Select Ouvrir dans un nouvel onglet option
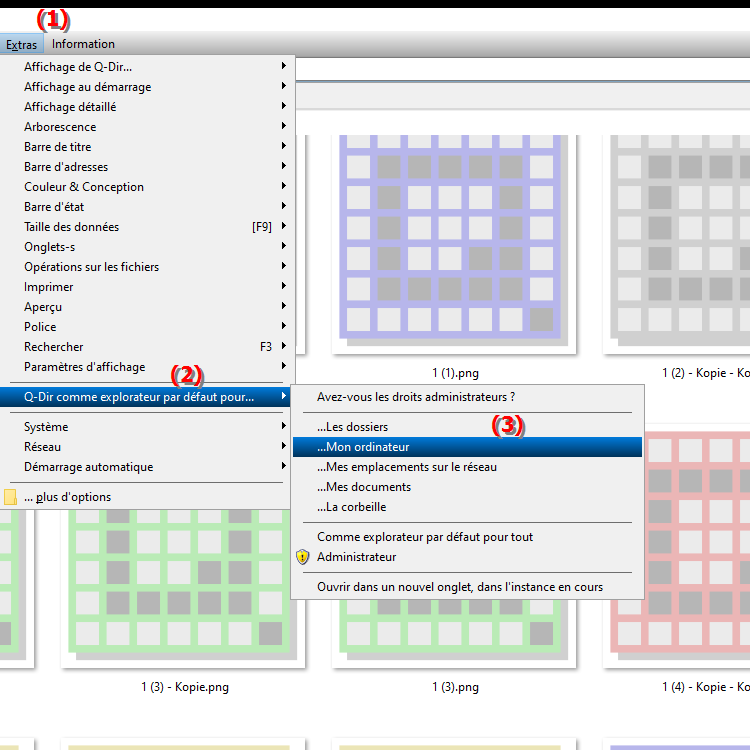Screen dimensions: 750x750 click(x=467, y=587)
